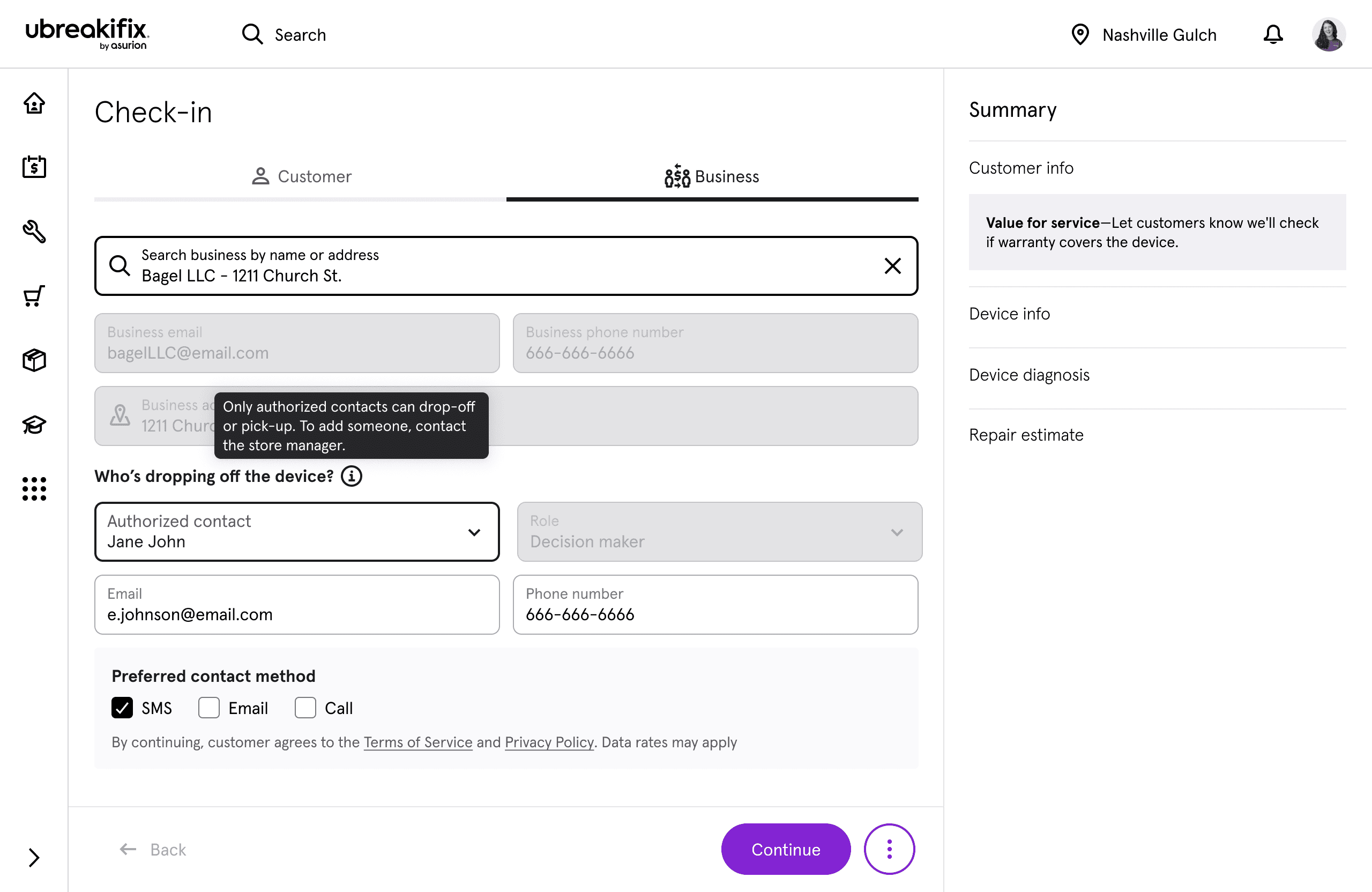Open the home icon in sidebar

34,103
